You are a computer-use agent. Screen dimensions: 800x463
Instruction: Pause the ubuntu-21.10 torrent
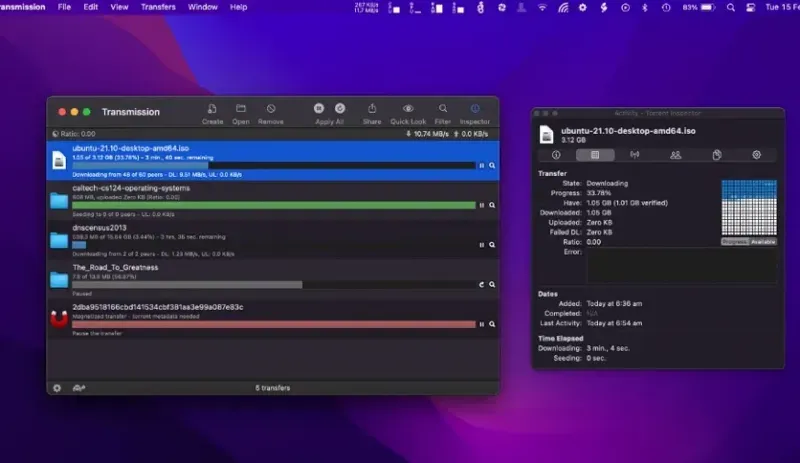482,165
